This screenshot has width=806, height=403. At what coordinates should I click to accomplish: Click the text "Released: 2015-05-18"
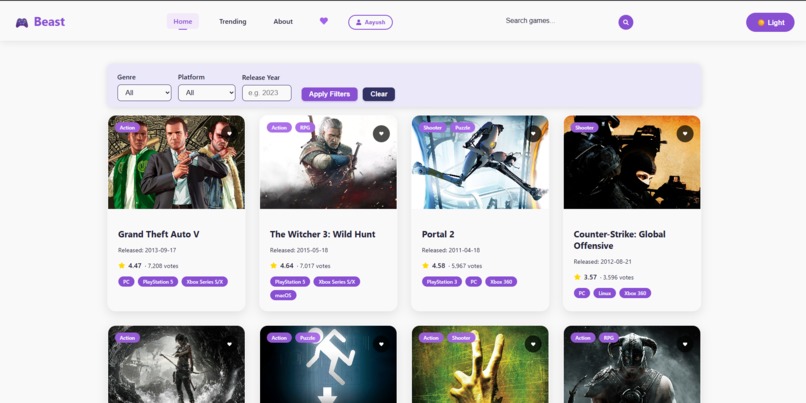[299, 250]
